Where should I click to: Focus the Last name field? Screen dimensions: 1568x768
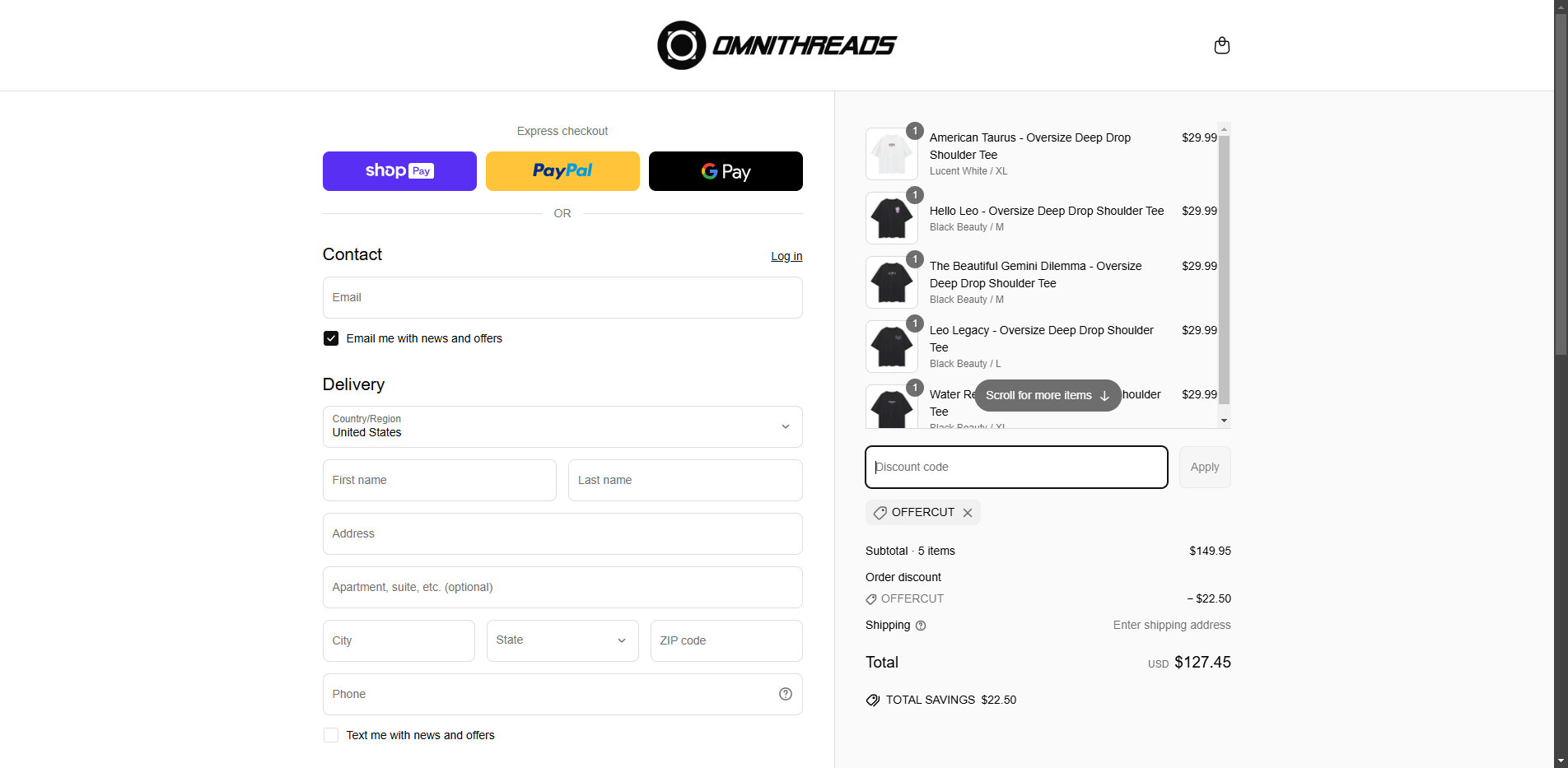(685, 480)
